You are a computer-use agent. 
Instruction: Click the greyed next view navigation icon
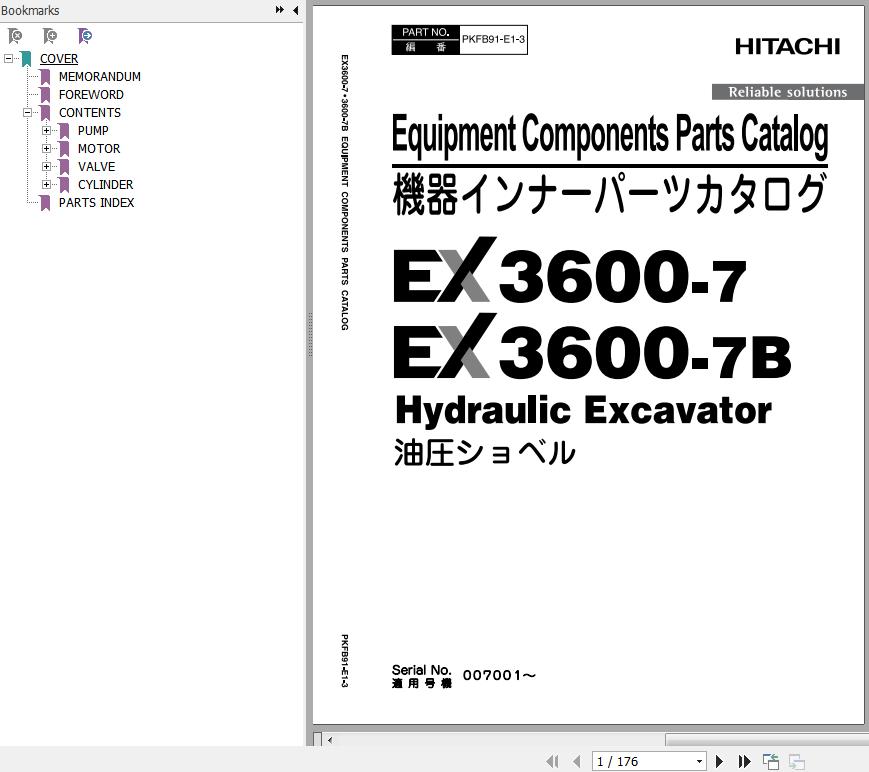[797, 761]
